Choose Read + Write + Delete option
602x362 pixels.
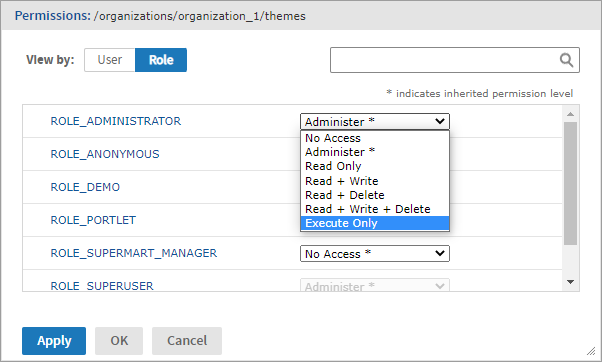375,209
